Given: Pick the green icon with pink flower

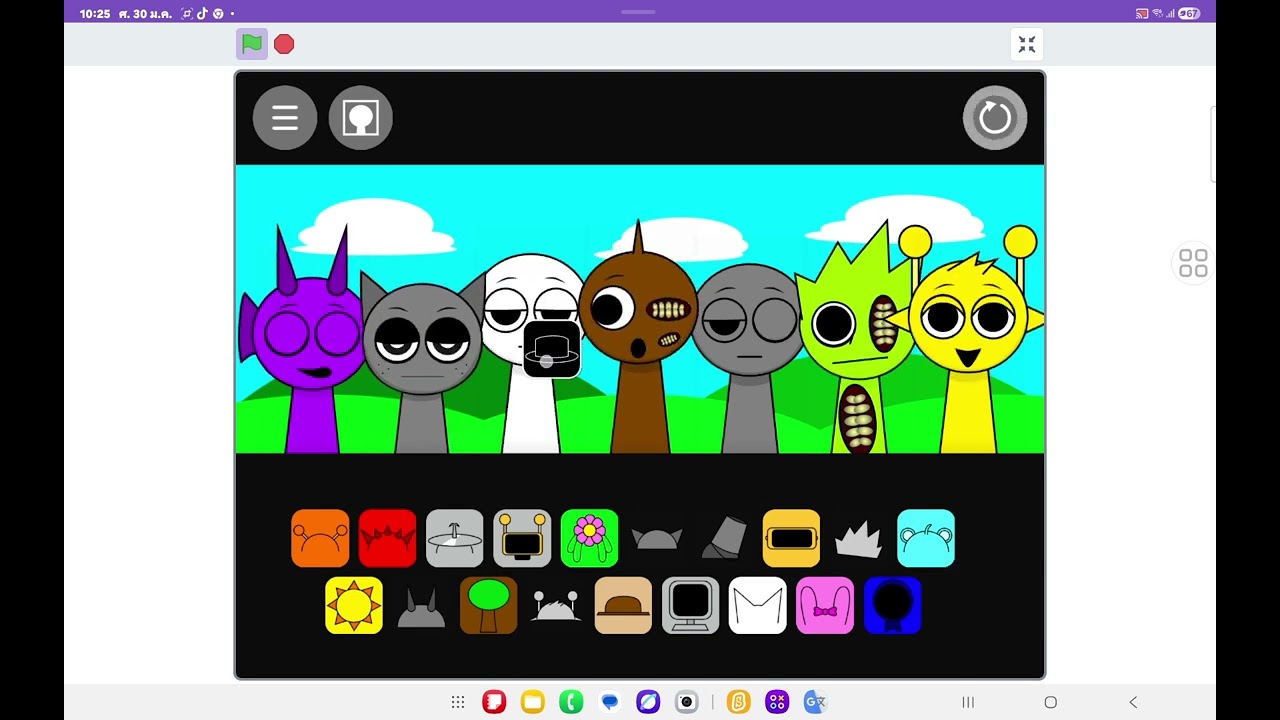Looking at the screenshot, I should [x=589, y=538].
